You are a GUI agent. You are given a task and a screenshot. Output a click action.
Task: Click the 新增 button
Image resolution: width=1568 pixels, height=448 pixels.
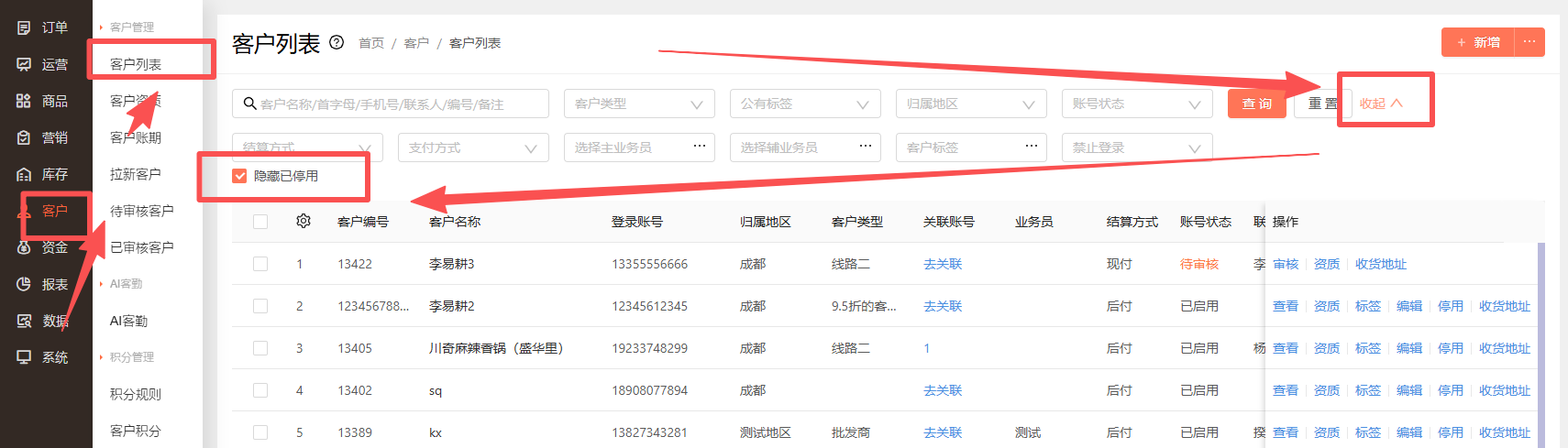coord(1478,42)
